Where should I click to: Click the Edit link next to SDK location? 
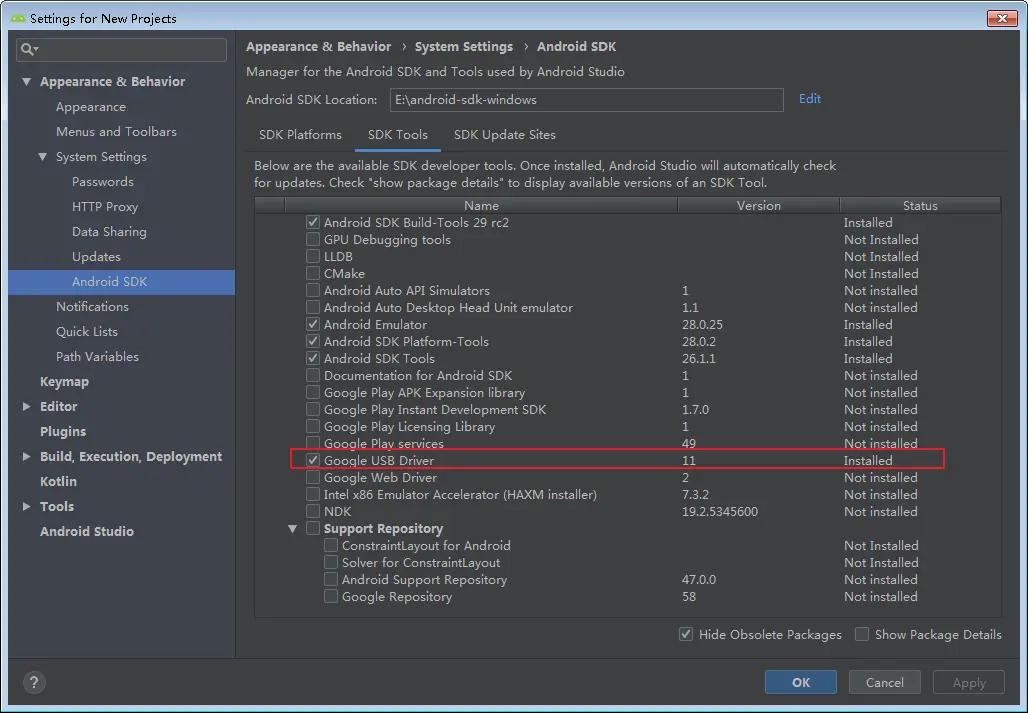(x=809, y=98)
